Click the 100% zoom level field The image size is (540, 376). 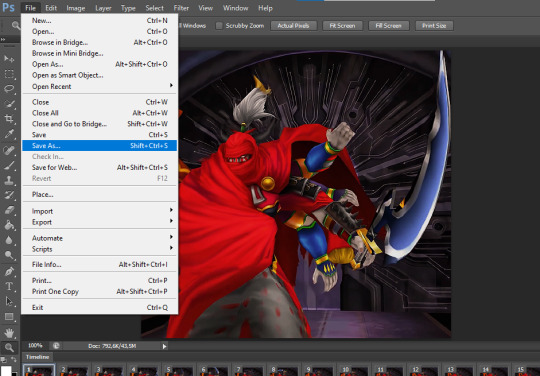35,346
